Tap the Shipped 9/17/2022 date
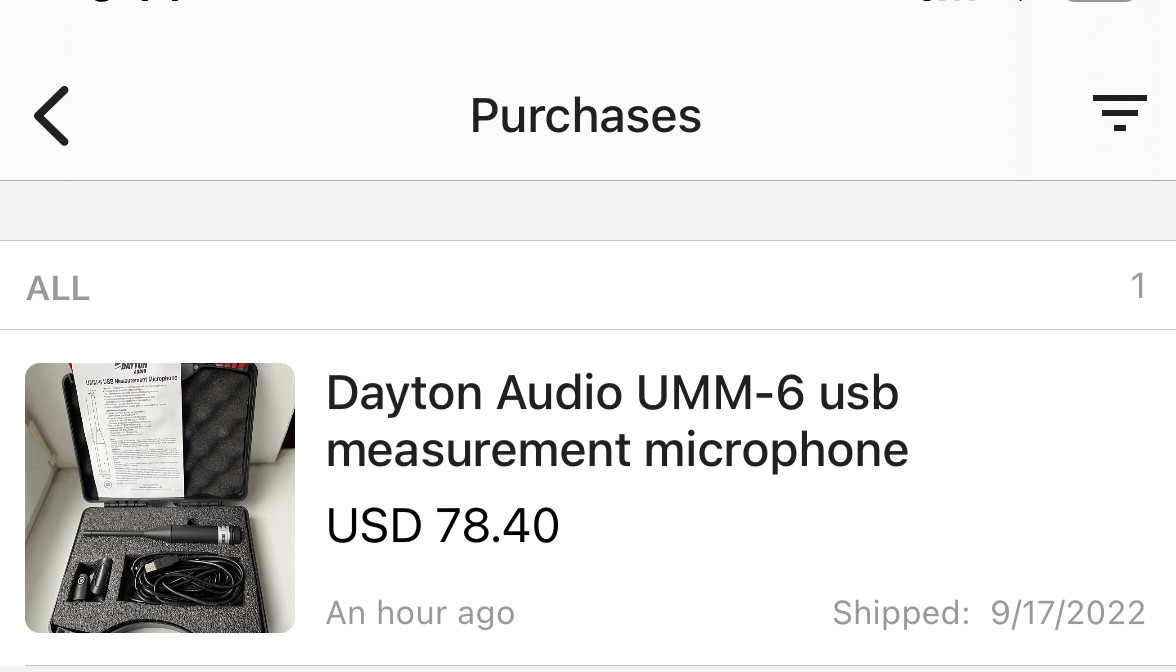The height and width of the screenshot is (672, 1176). click(988, 612)
